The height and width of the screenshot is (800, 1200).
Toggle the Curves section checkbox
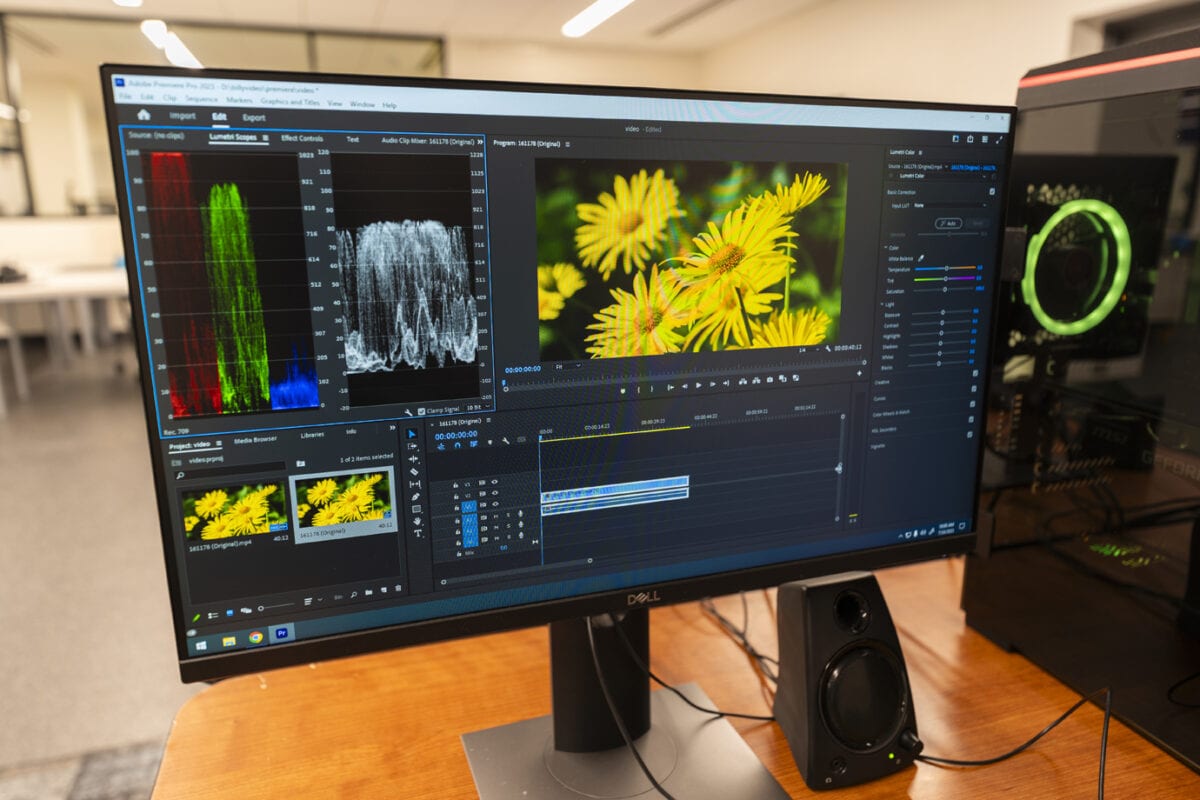pos(973,389)
